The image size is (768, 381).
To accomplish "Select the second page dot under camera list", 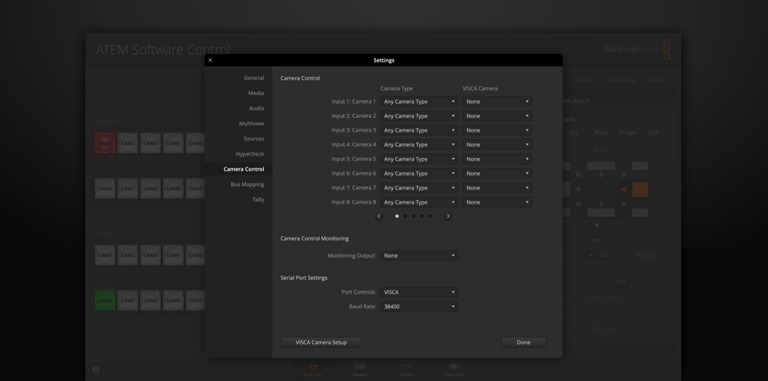I will click(x=405, y=216).
